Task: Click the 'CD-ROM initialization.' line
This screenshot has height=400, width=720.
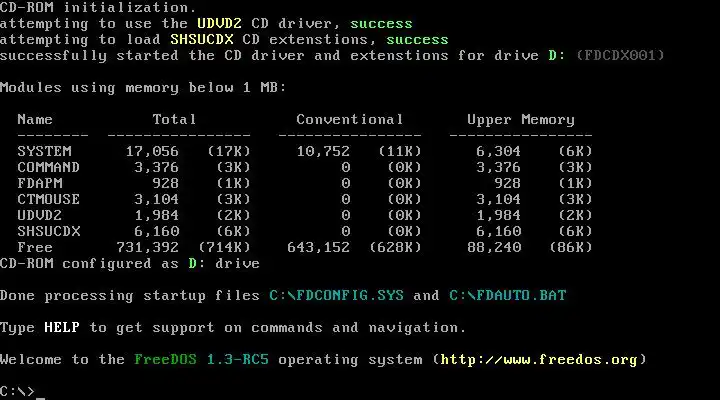Action: tap(98, 6)
